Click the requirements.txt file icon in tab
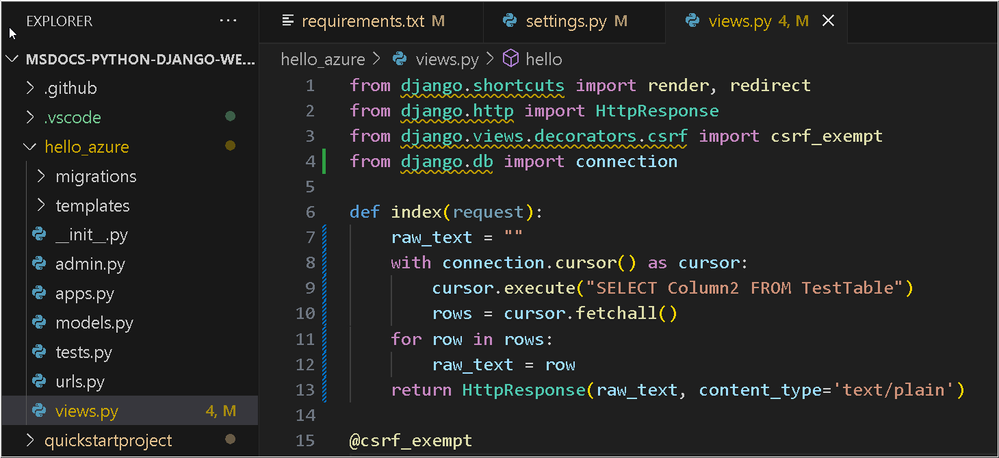 289,20
